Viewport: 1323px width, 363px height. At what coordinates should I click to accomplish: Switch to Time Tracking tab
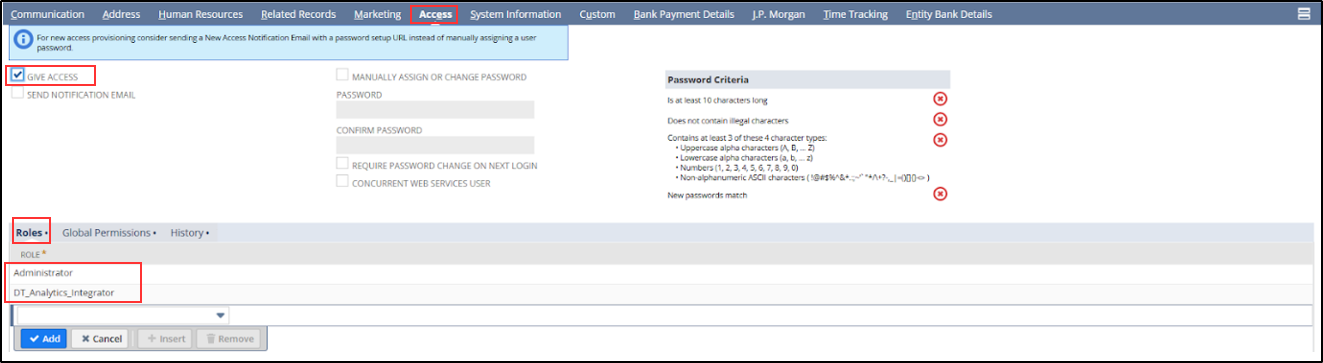pos(856,14)
